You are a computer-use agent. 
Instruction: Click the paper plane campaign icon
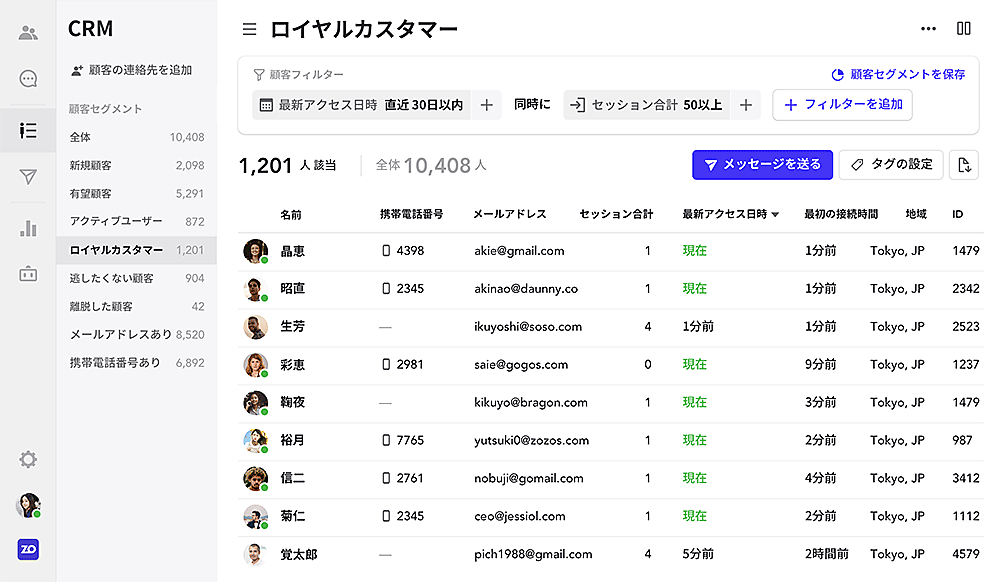pos(28,177)
